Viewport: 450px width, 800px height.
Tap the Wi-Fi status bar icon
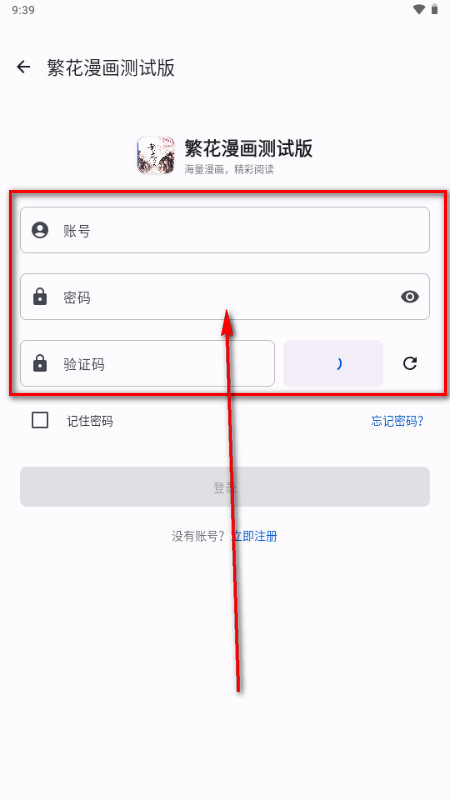(x=419, y=9)
